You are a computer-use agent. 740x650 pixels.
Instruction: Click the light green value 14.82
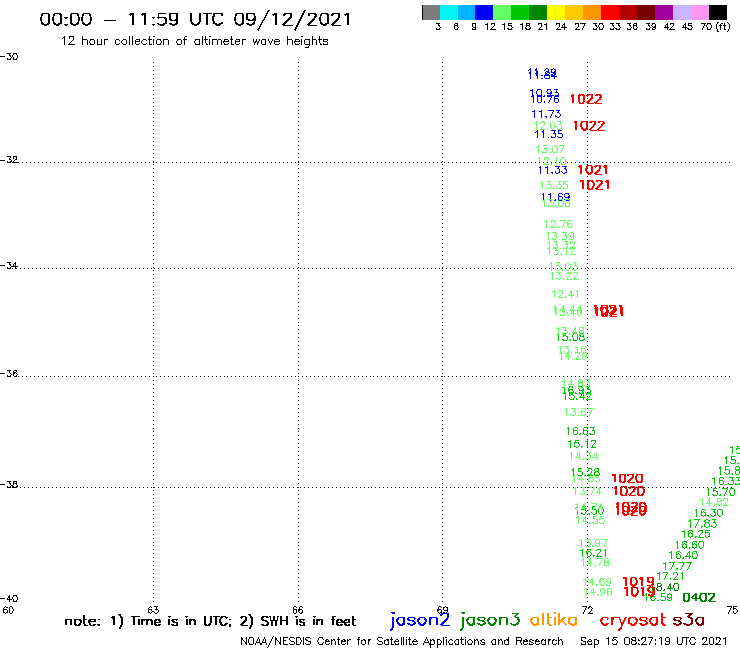[715, 503]
